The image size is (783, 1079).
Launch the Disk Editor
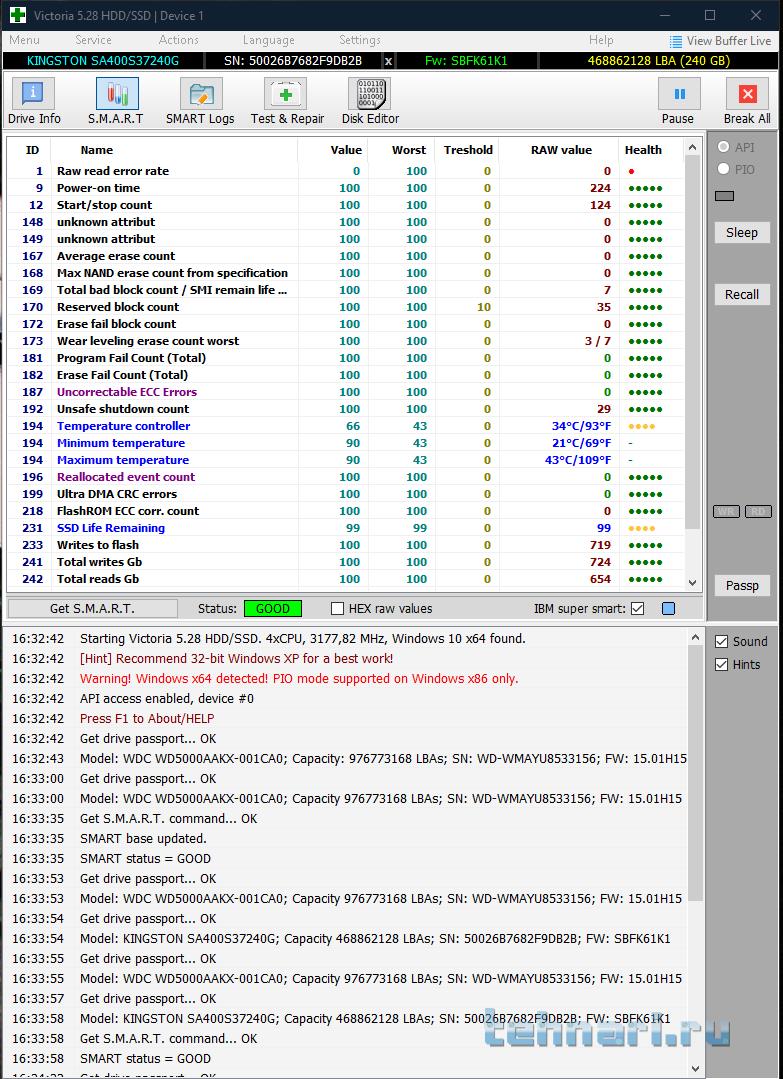[x=370, y=101]
